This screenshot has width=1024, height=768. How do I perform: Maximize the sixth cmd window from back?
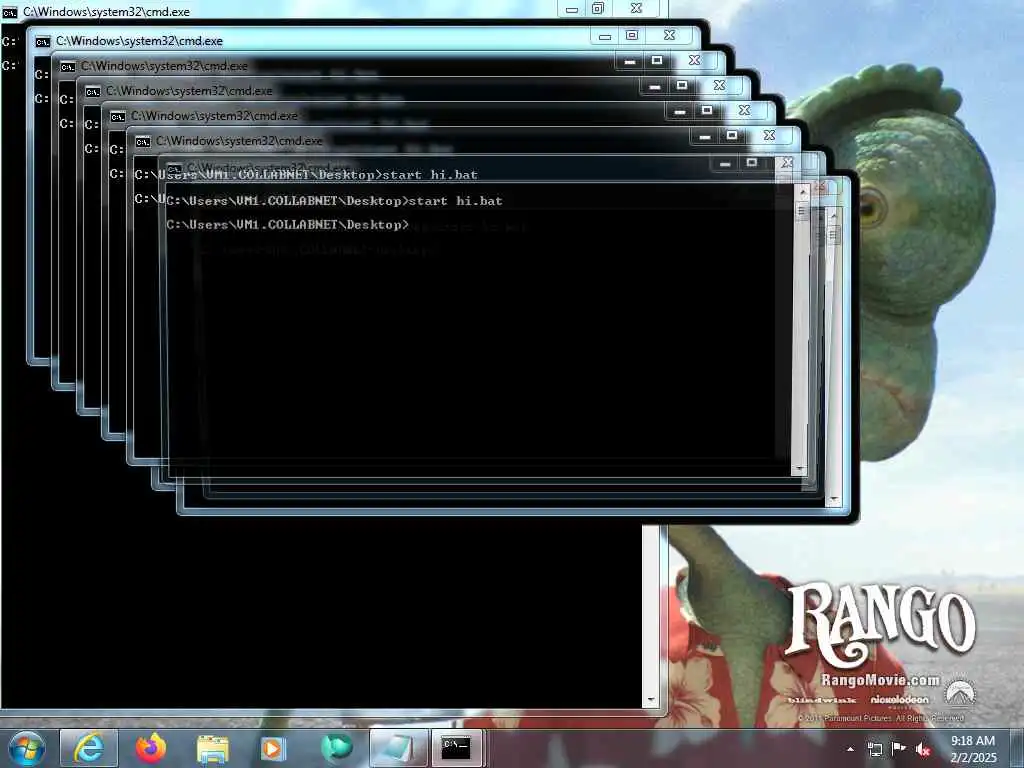coord(731,136)
